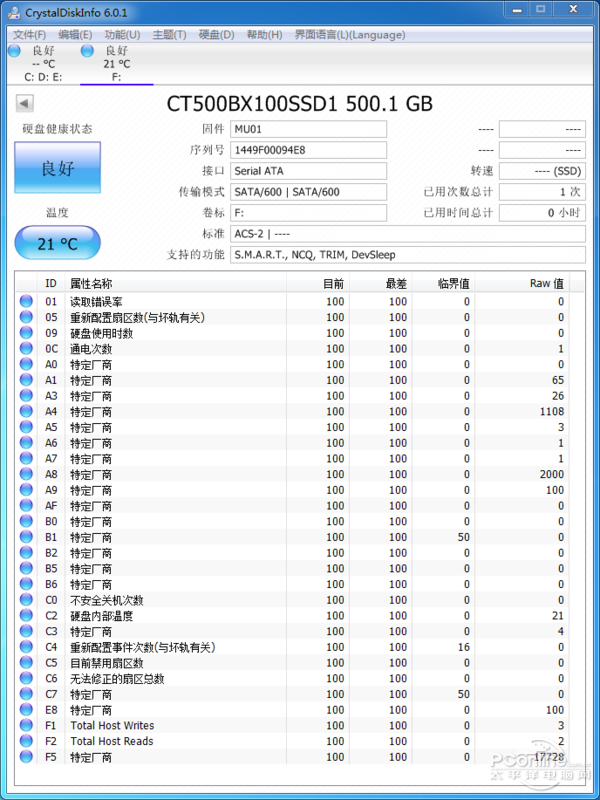Select the C: D: E: disk tab

(43, 64)
